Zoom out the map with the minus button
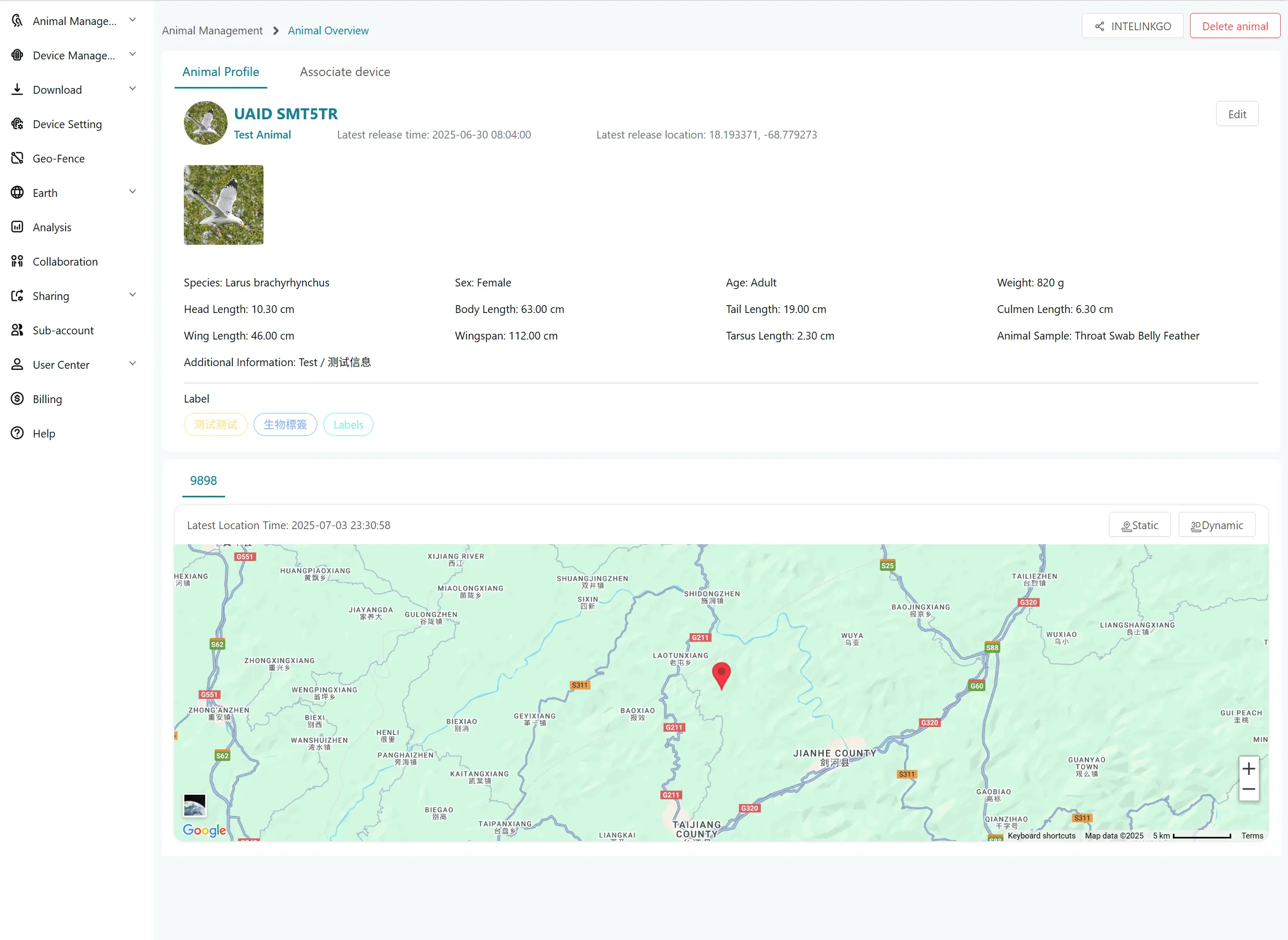Viewport: 1288px width, 940px height. pyautogui.click(x=1248, y=790)
